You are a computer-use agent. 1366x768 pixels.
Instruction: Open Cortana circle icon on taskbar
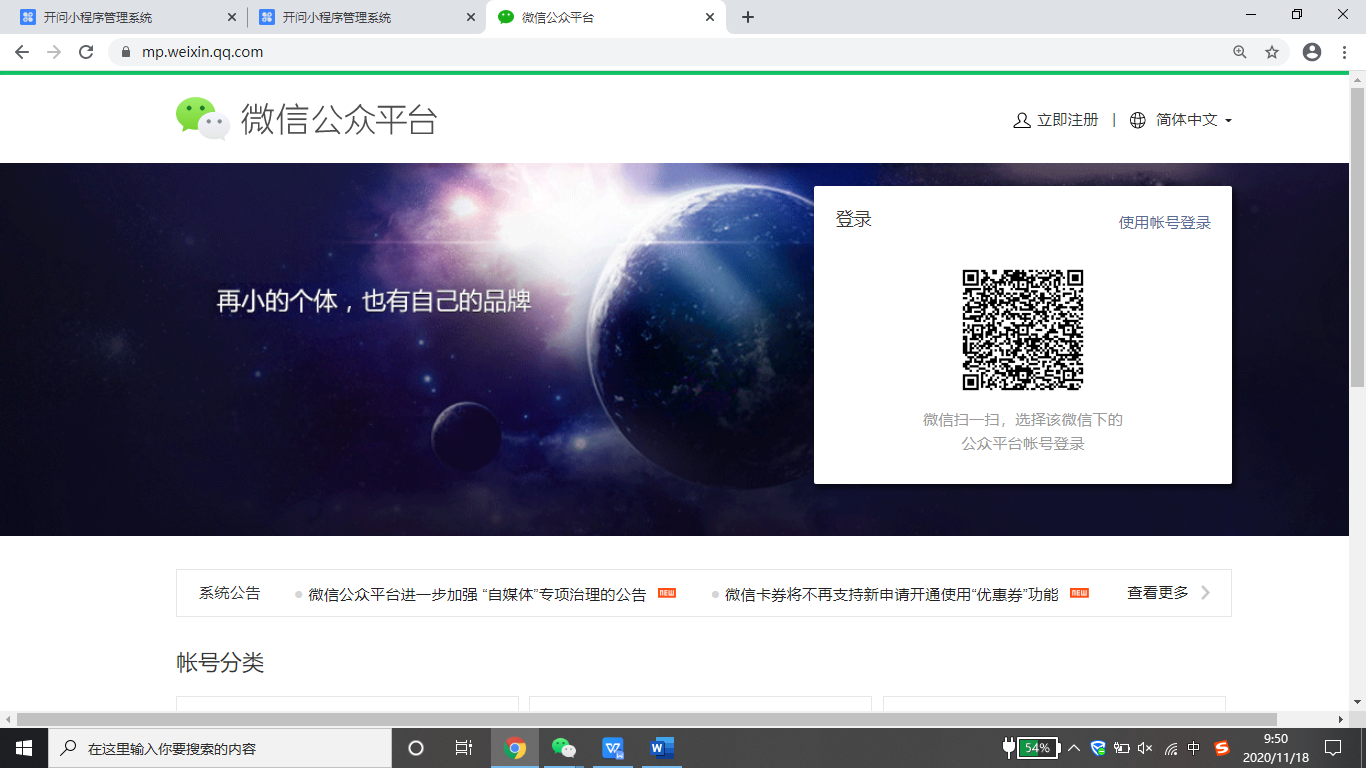416,748
